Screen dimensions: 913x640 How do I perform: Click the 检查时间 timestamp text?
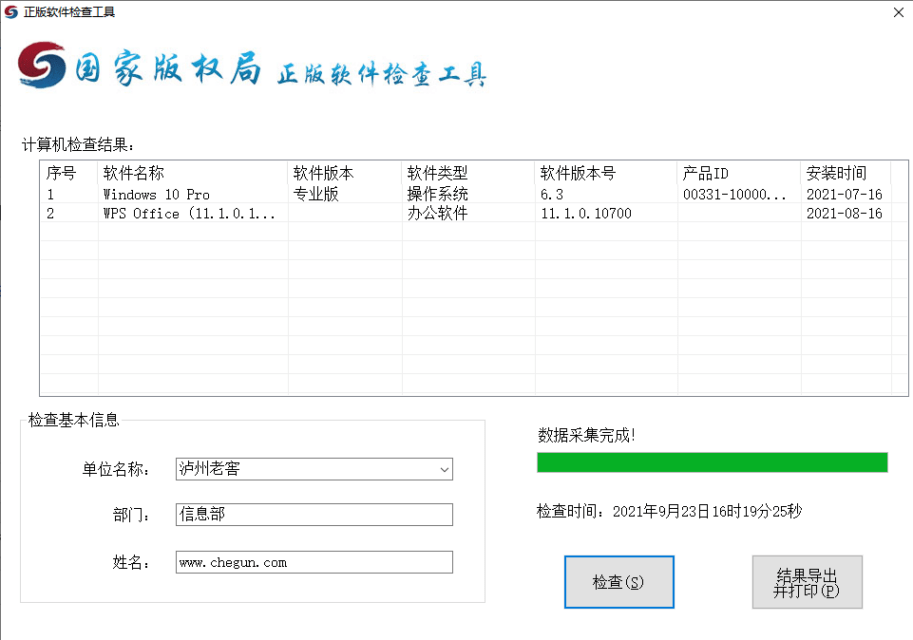[669, 511]
